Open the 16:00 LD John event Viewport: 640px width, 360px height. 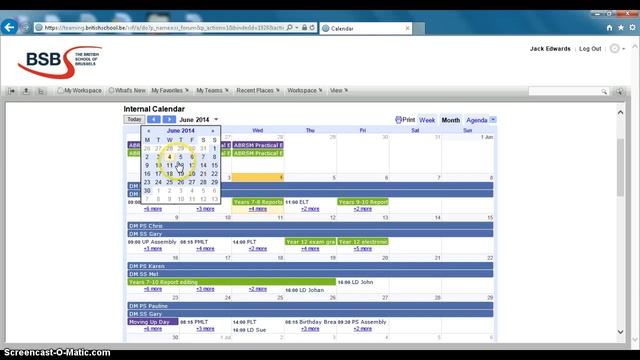[x=356, y=282]
